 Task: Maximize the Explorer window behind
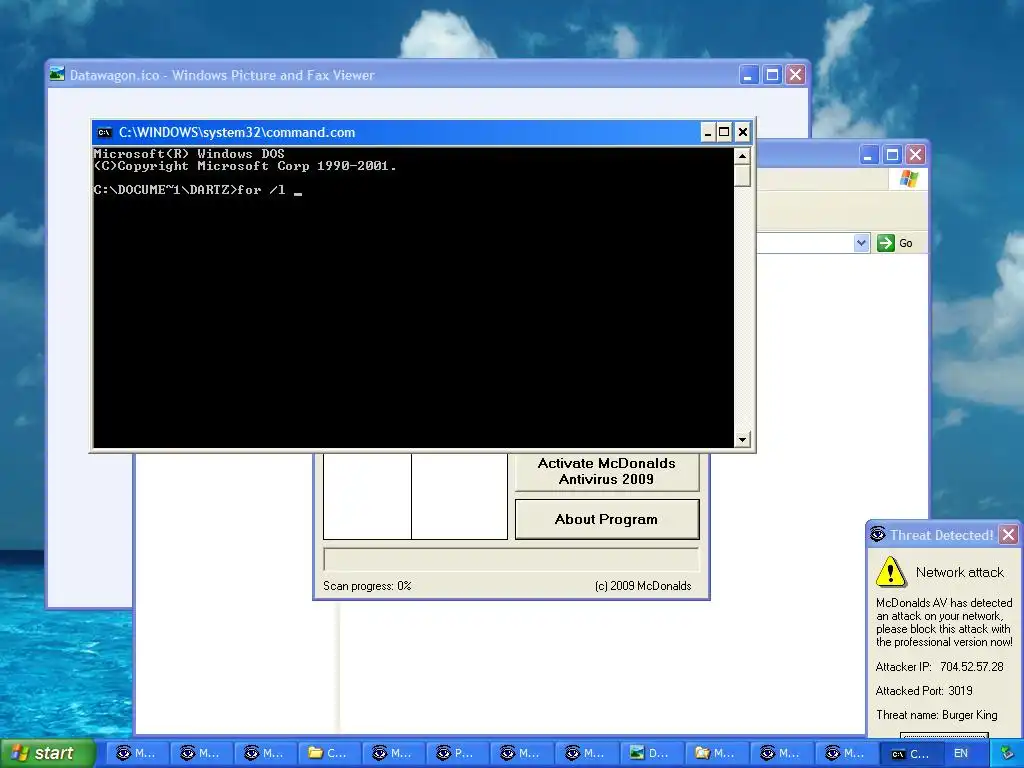coord(892,155)
